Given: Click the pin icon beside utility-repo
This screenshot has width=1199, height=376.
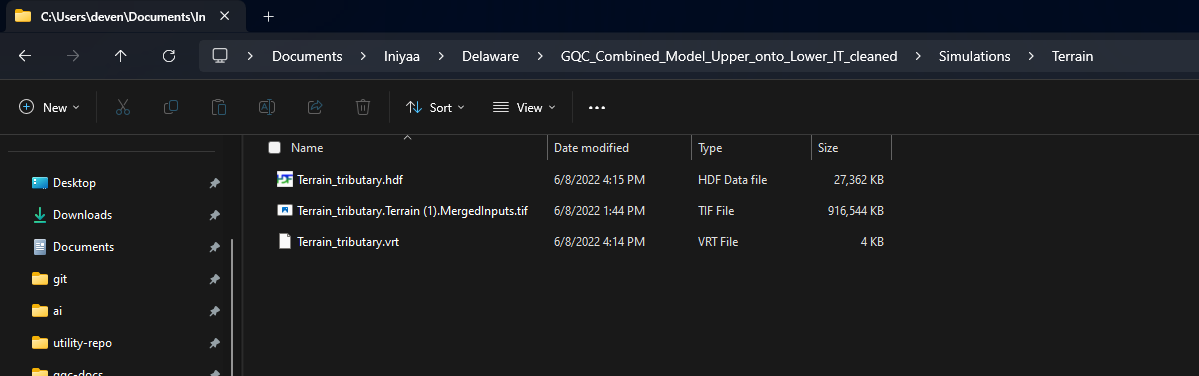Looking at the screenshot, I should point(214,343).
